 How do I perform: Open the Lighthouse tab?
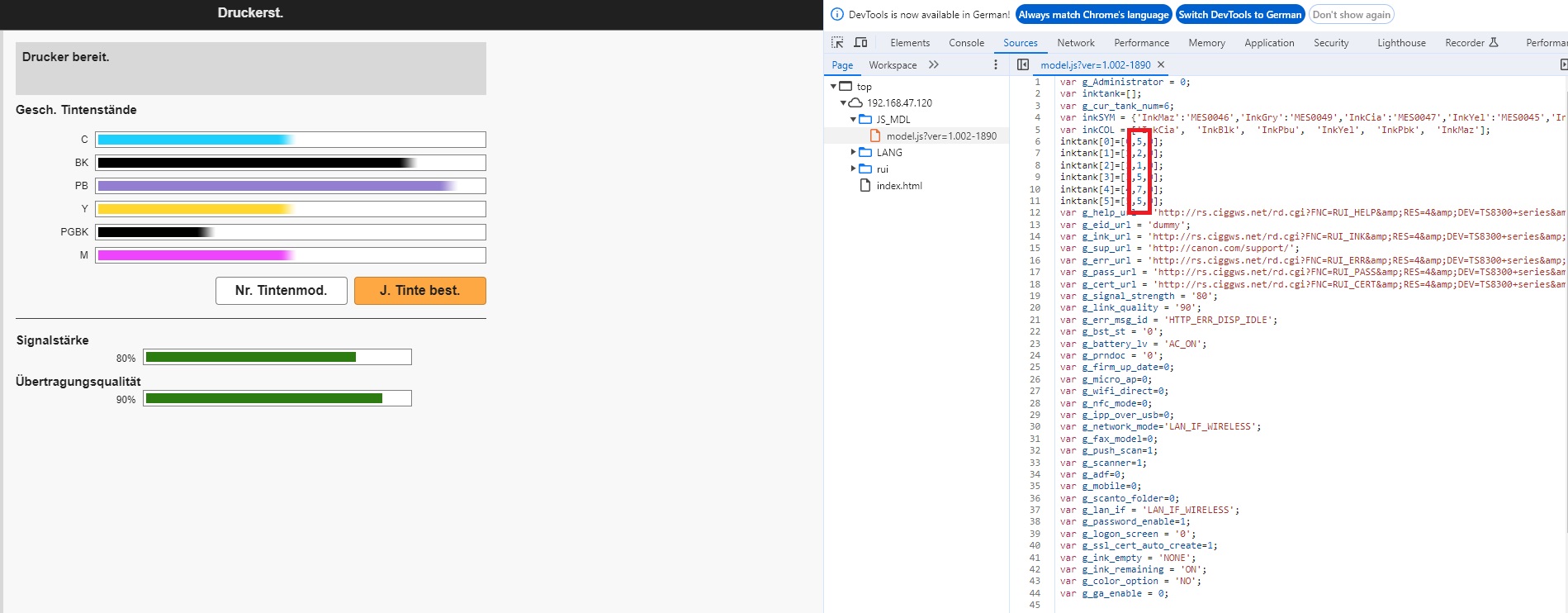[x=1401, y=42]
